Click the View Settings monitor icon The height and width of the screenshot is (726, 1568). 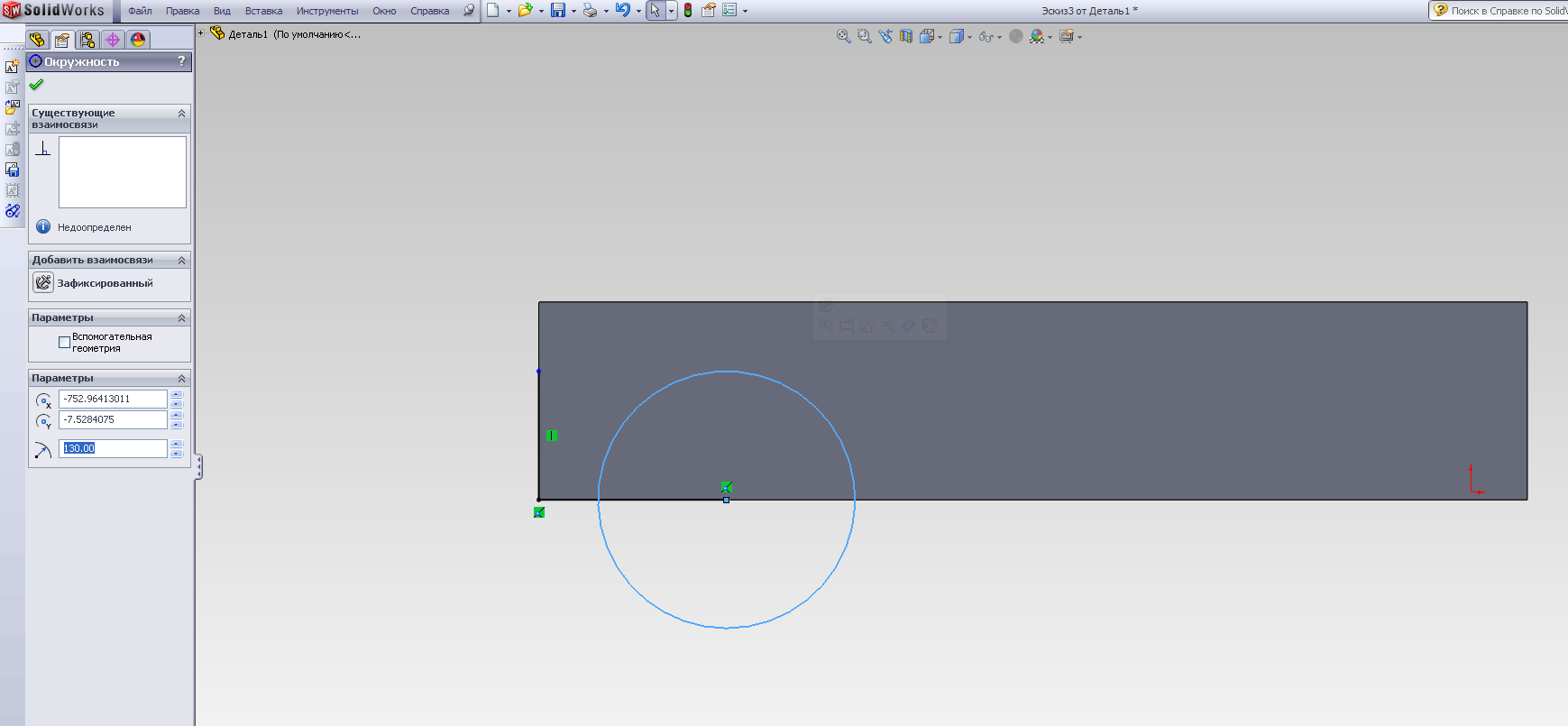[1067, 36]
